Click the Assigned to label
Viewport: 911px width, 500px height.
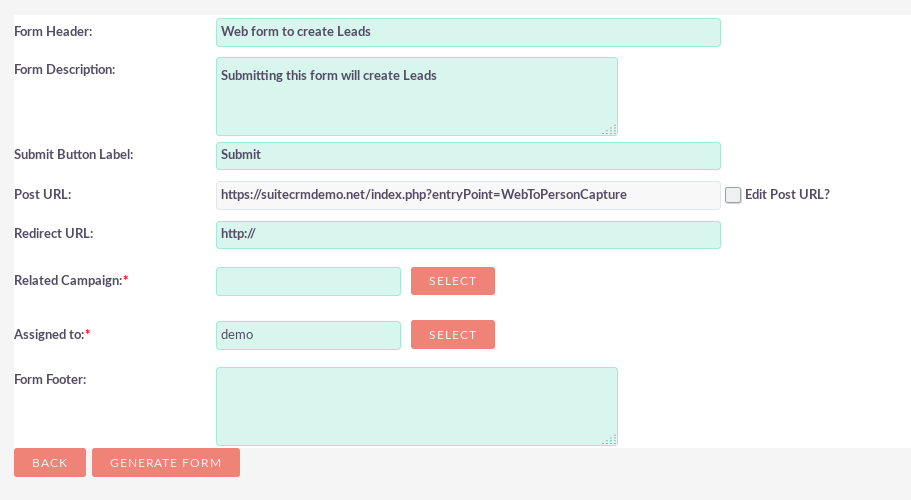pos(49,334)
